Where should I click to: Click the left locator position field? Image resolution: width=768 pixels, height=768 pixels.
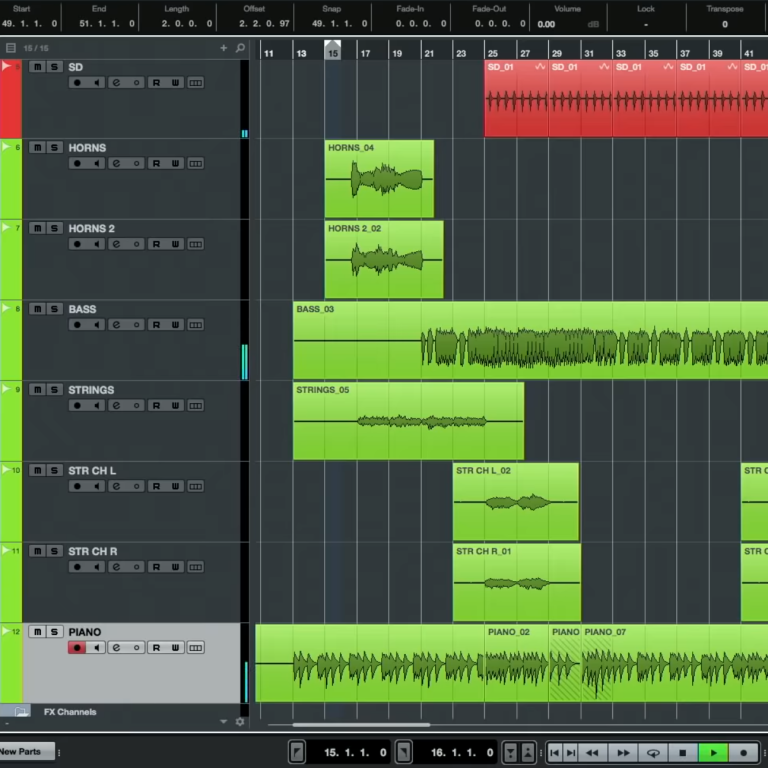[x=354, y=752]
